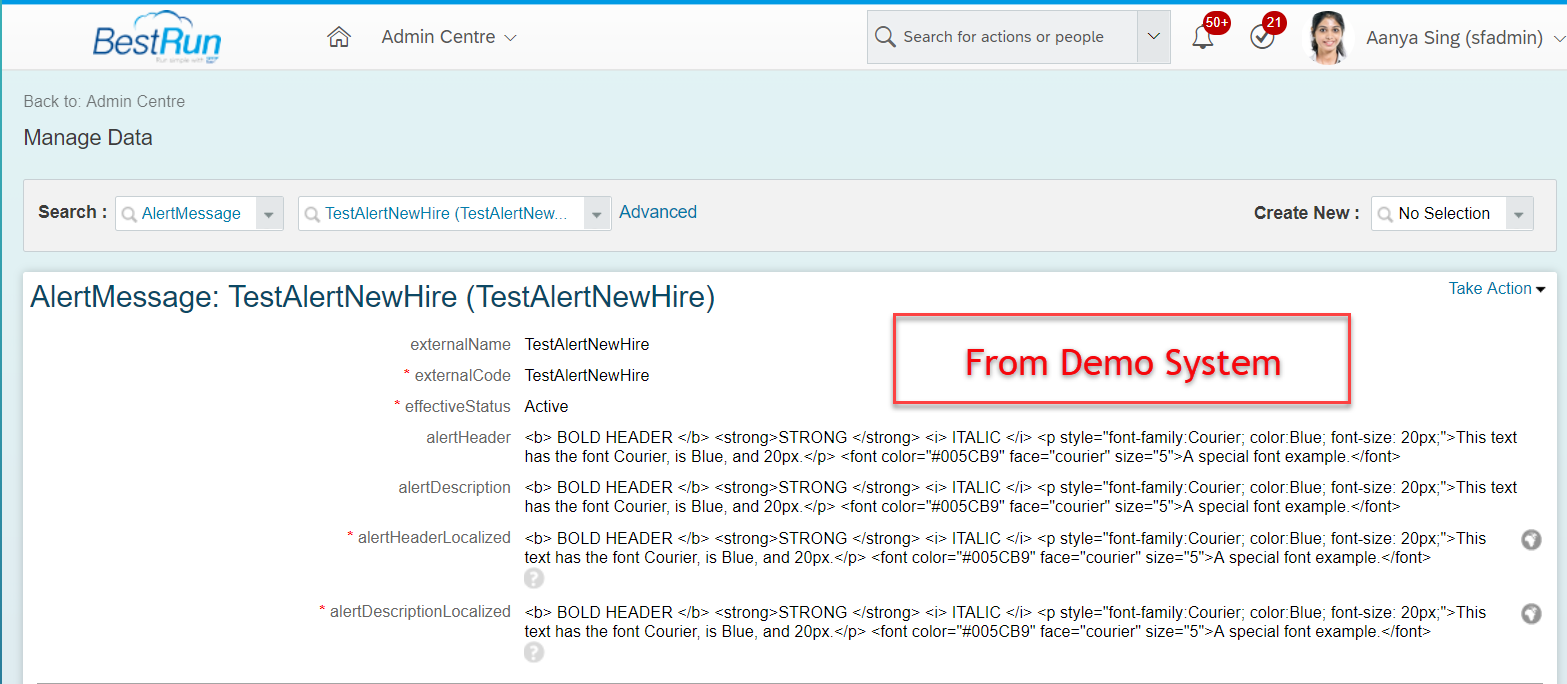Click the BestRun logo
This screenshot has width=1567, height=684.
coord(157,38)
